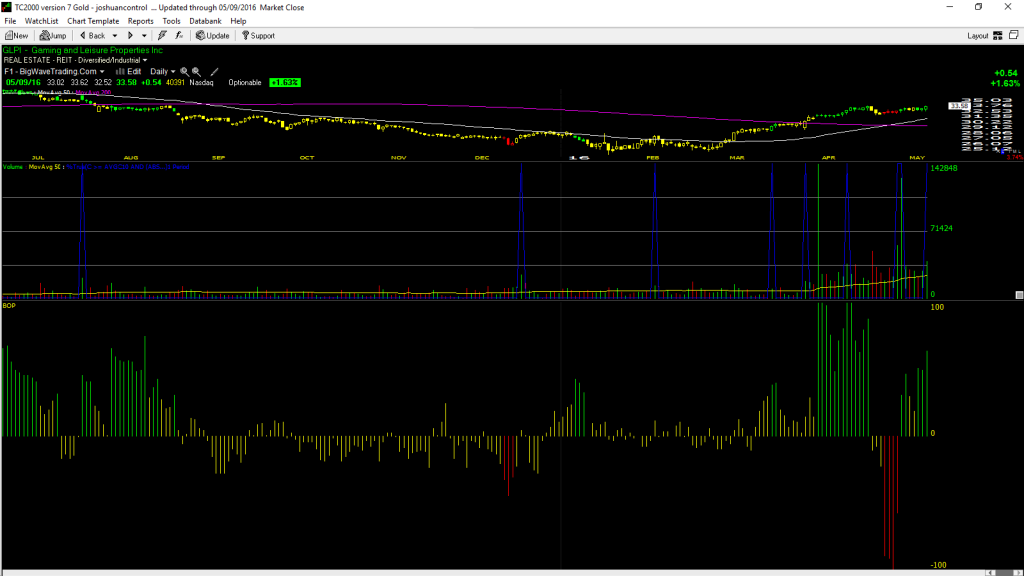The image size is (1024, 576).
Task: Open the fx formula icon
Action: tap(179, 36)
